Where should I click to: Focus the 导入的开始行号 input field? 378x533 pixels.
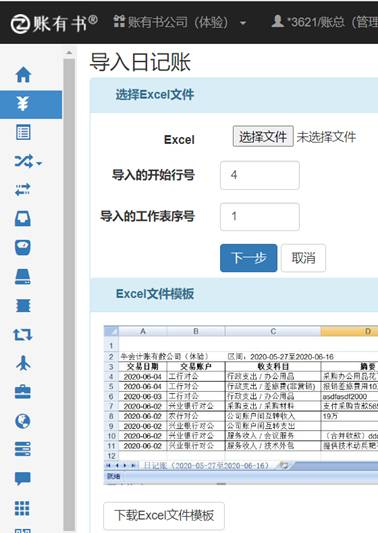[x=260, y=175]
